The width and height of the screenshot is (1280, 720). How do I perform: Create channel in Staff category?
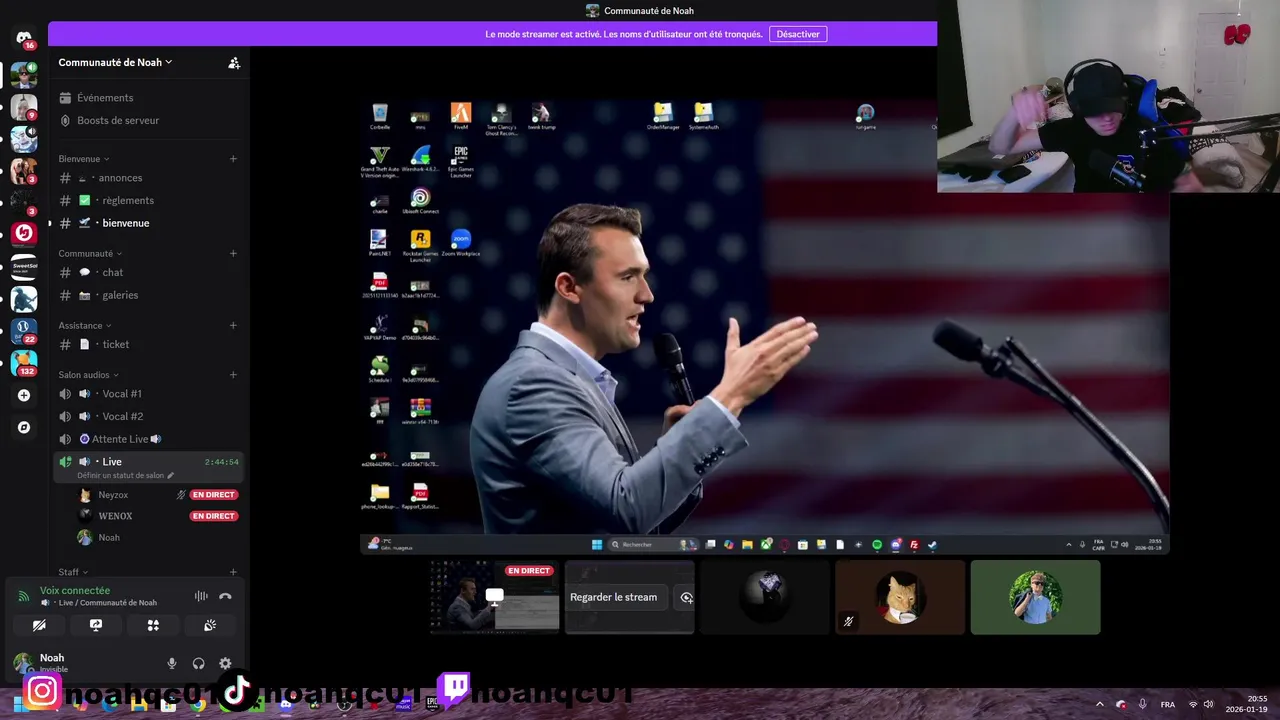point(233,572)
